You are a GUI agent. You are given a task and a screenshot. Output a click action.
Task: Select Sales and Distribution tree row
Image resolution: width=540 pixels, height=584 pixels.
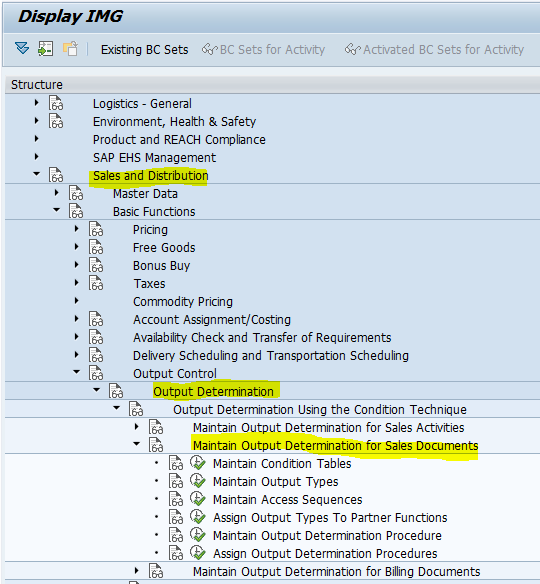150,175
